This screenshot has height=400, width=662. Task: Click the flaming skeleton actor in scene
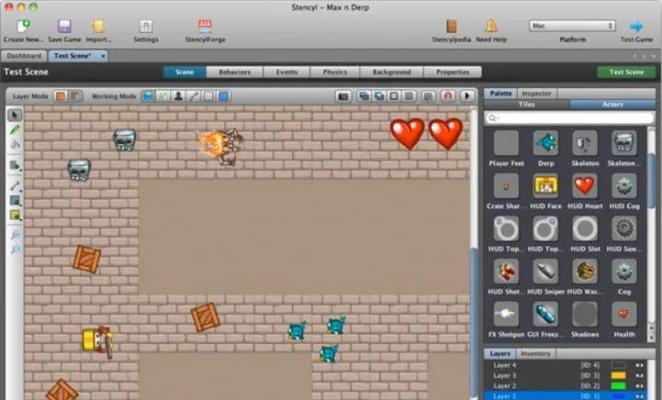click(x=222, y=146)
